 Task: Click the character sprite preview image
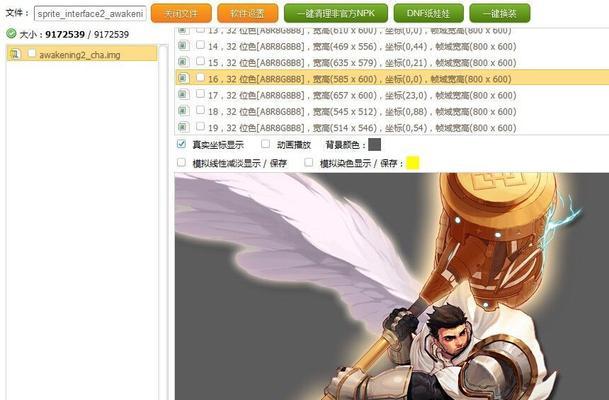point(392,286)
